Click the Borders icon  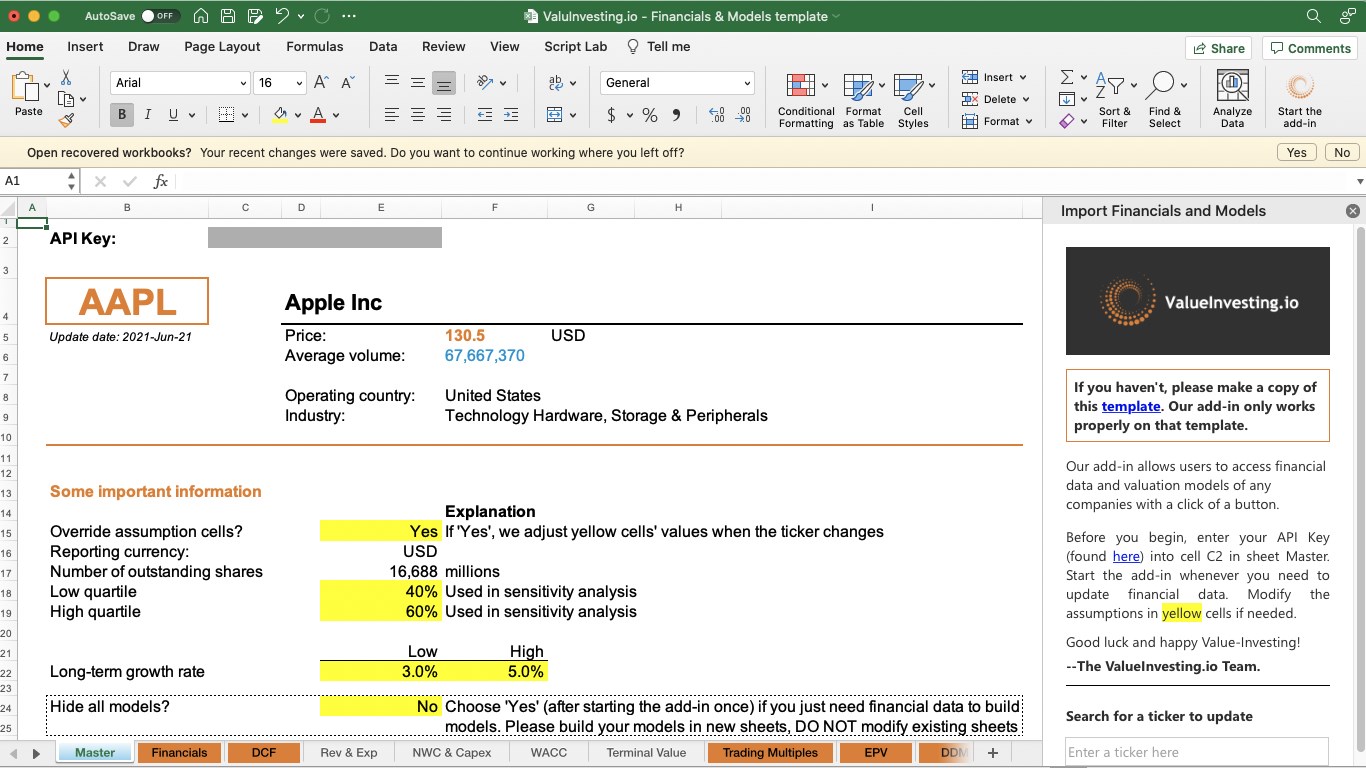tap(227, 115)
